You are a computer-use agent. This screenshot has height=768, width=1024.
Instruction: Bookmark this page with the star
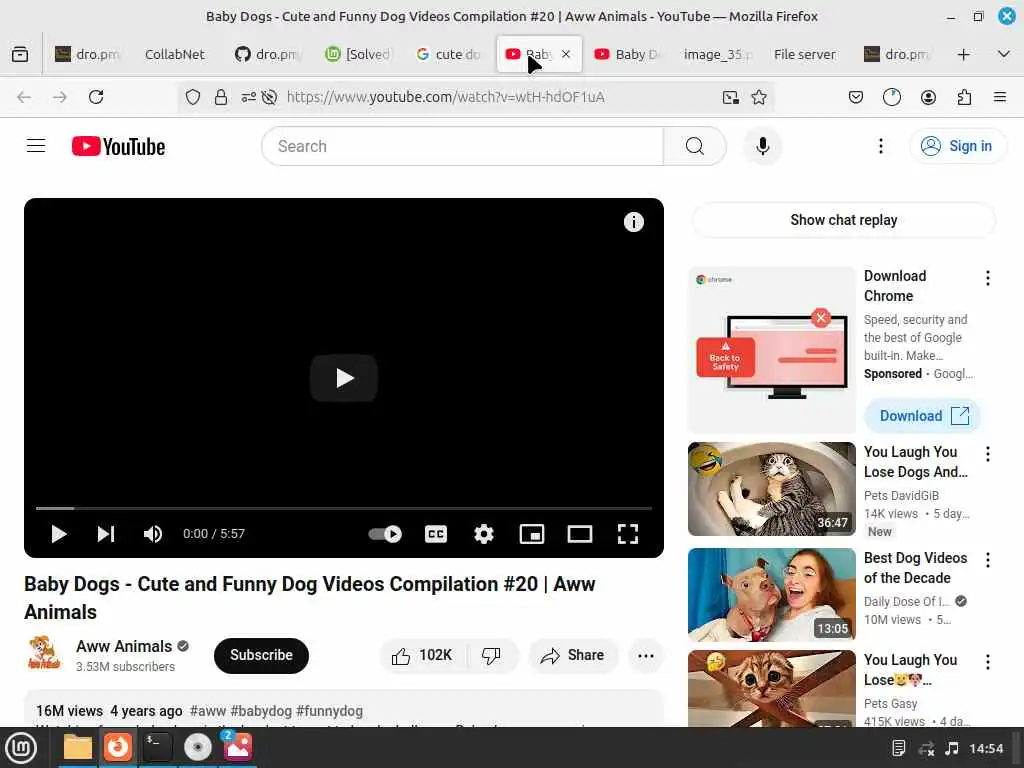point(759,97)
